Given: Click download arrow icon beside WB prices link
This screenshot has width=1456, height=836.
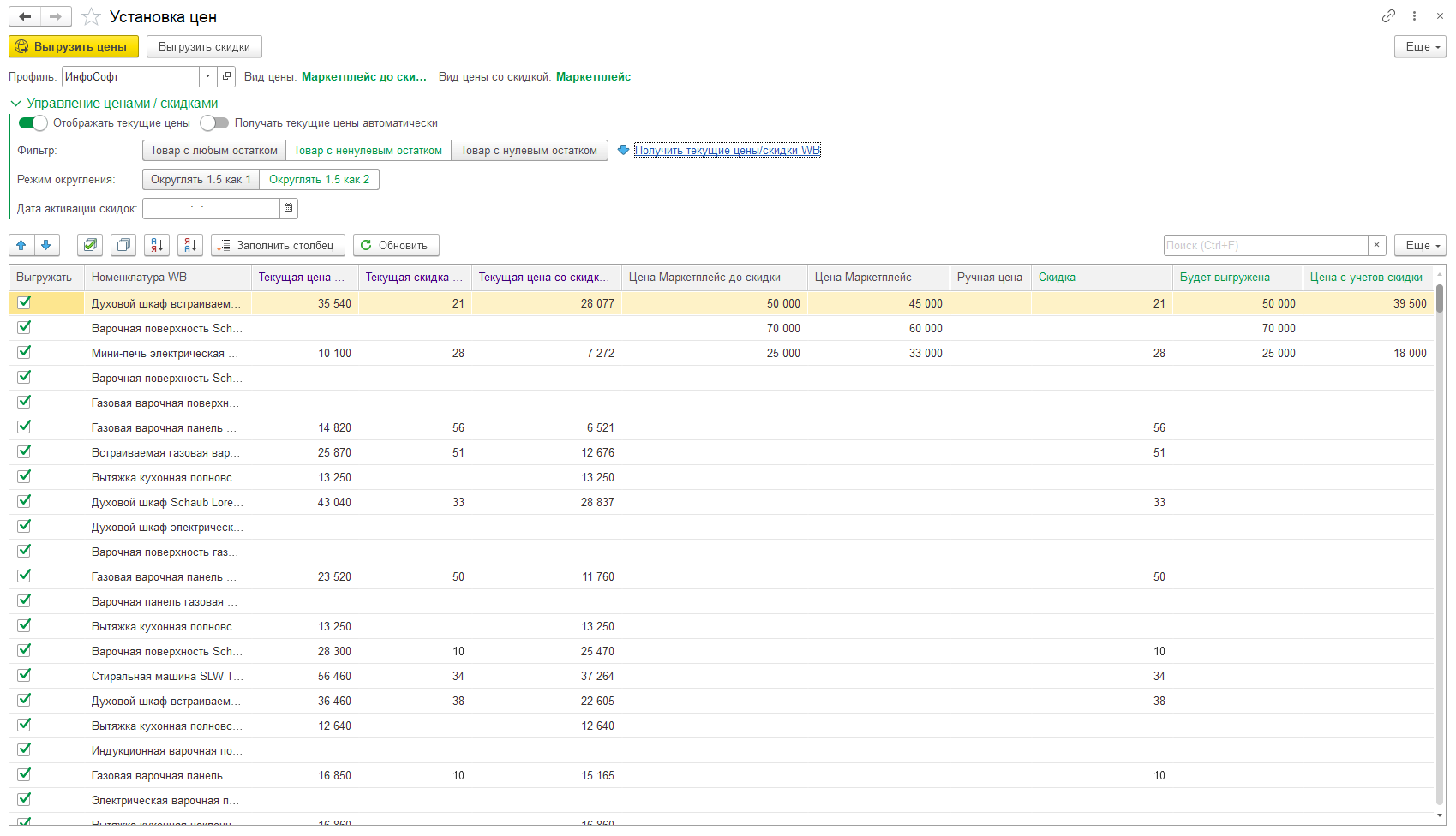Looking at the screenshot, I should point(623,150).
